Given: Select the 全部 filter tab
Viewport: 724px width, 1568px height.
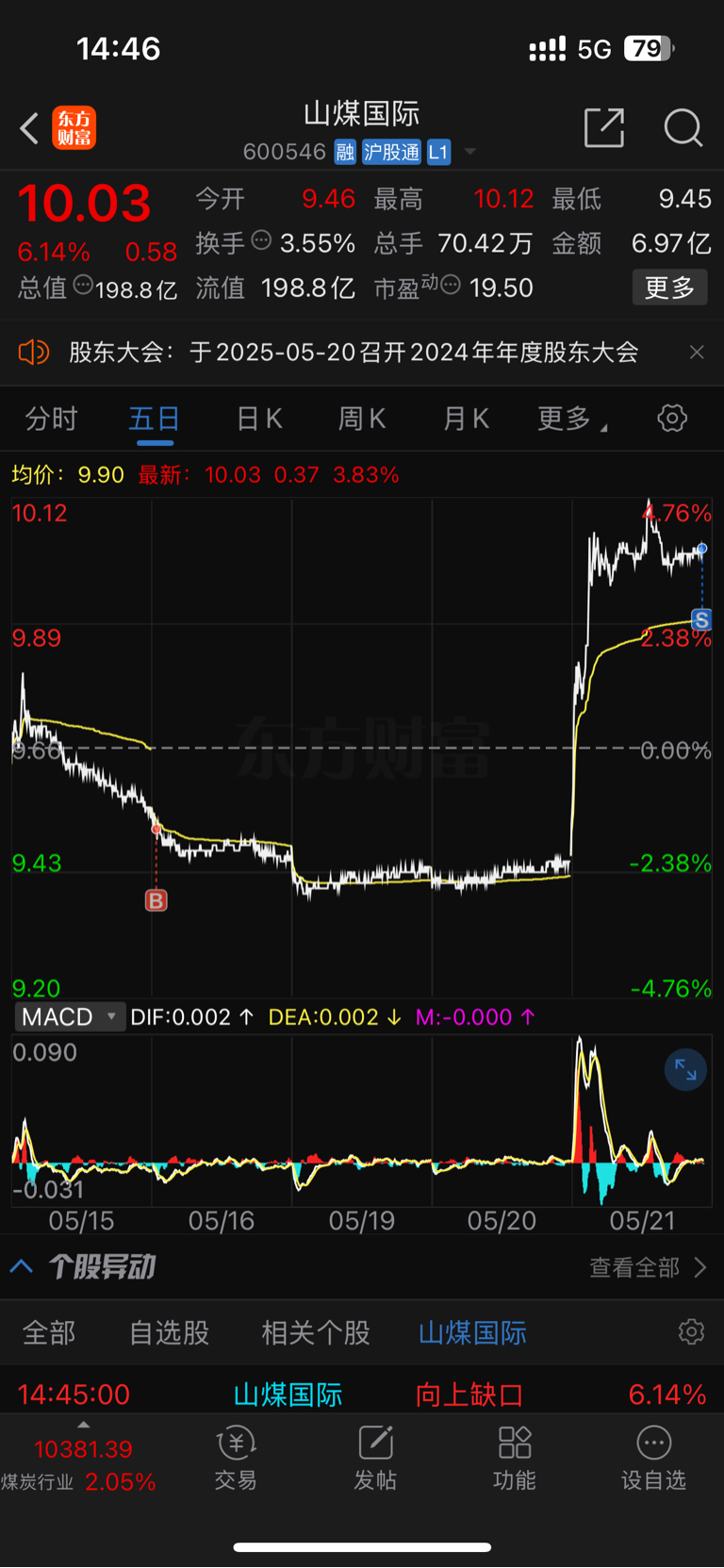Looking at the screenshot, I should point(49,1332).
